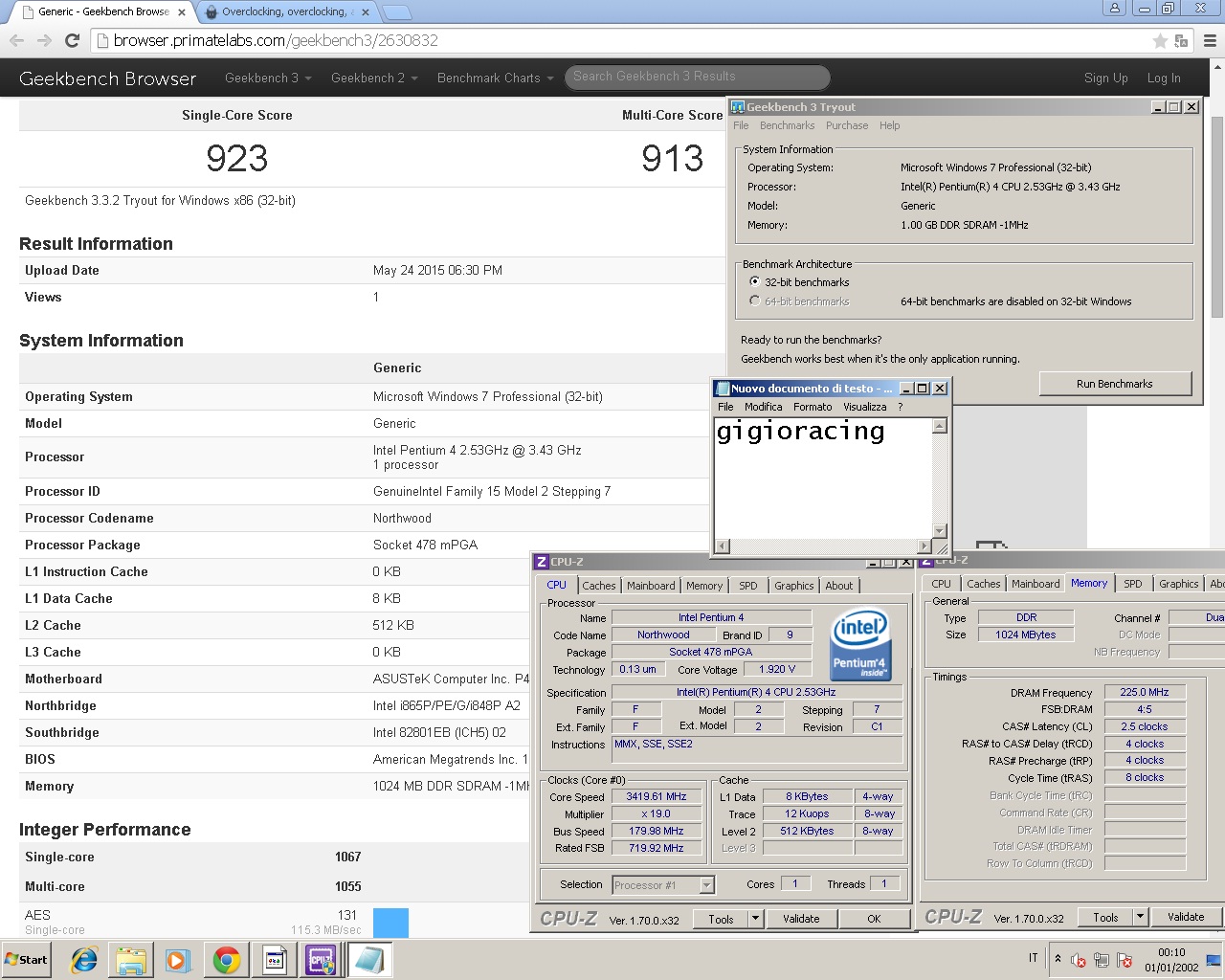Open the Purchase menu in Geekbench Tryout
The height and width of the screenshot is (980, 1225).
click(847, 125)
